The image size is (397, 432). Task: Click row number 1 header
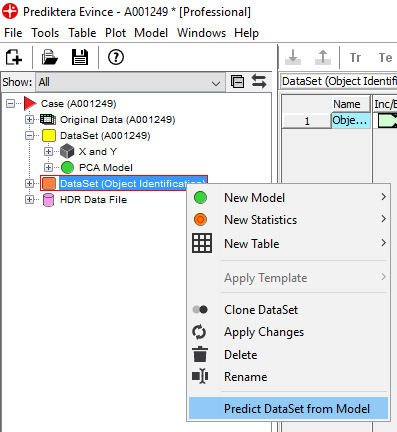pyautogui.click(x=307, y=121)
